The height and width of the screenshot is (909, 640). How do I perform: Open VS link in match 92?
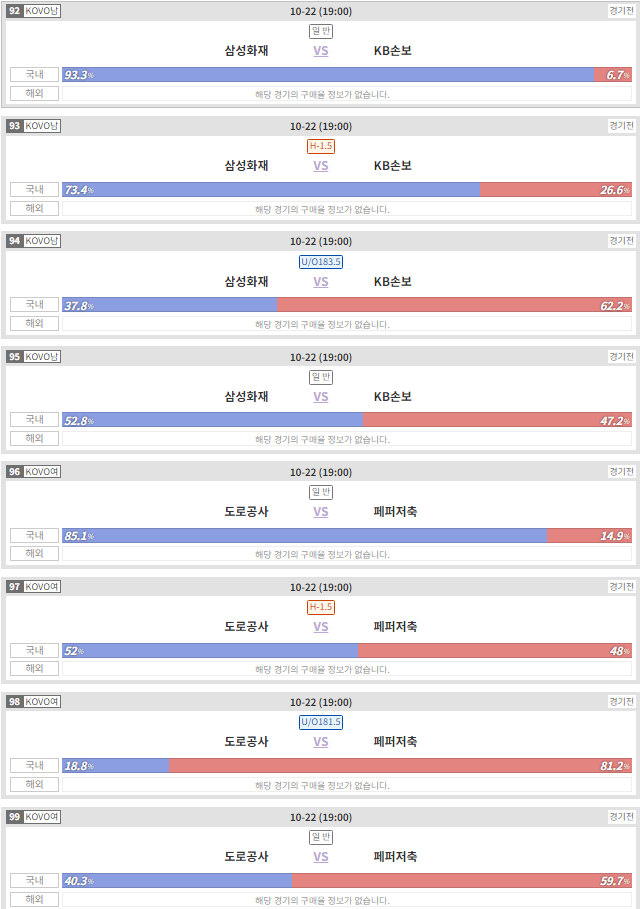click(x=321, y=51)
